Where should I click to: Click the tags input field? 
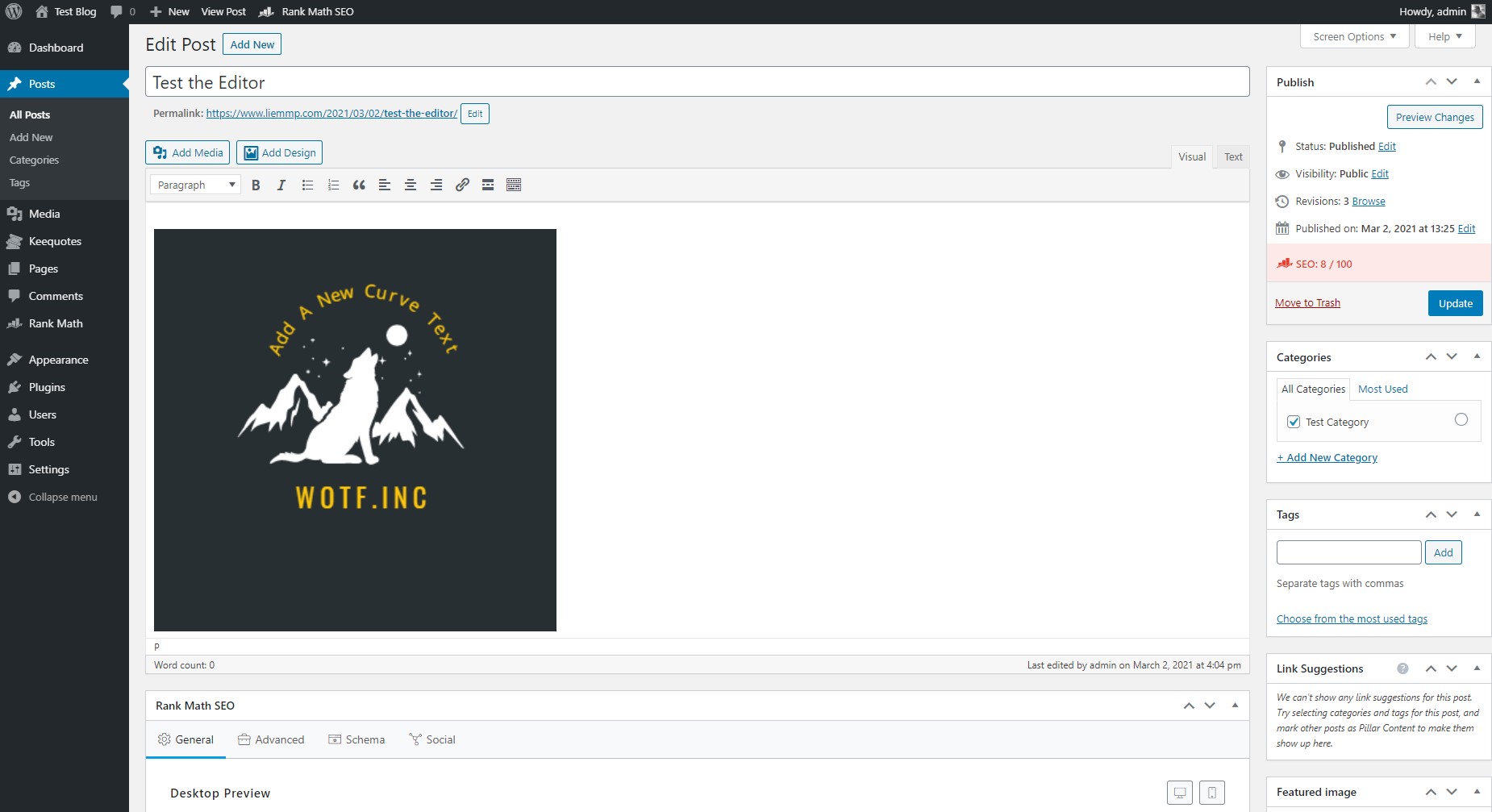(1348, 552)
